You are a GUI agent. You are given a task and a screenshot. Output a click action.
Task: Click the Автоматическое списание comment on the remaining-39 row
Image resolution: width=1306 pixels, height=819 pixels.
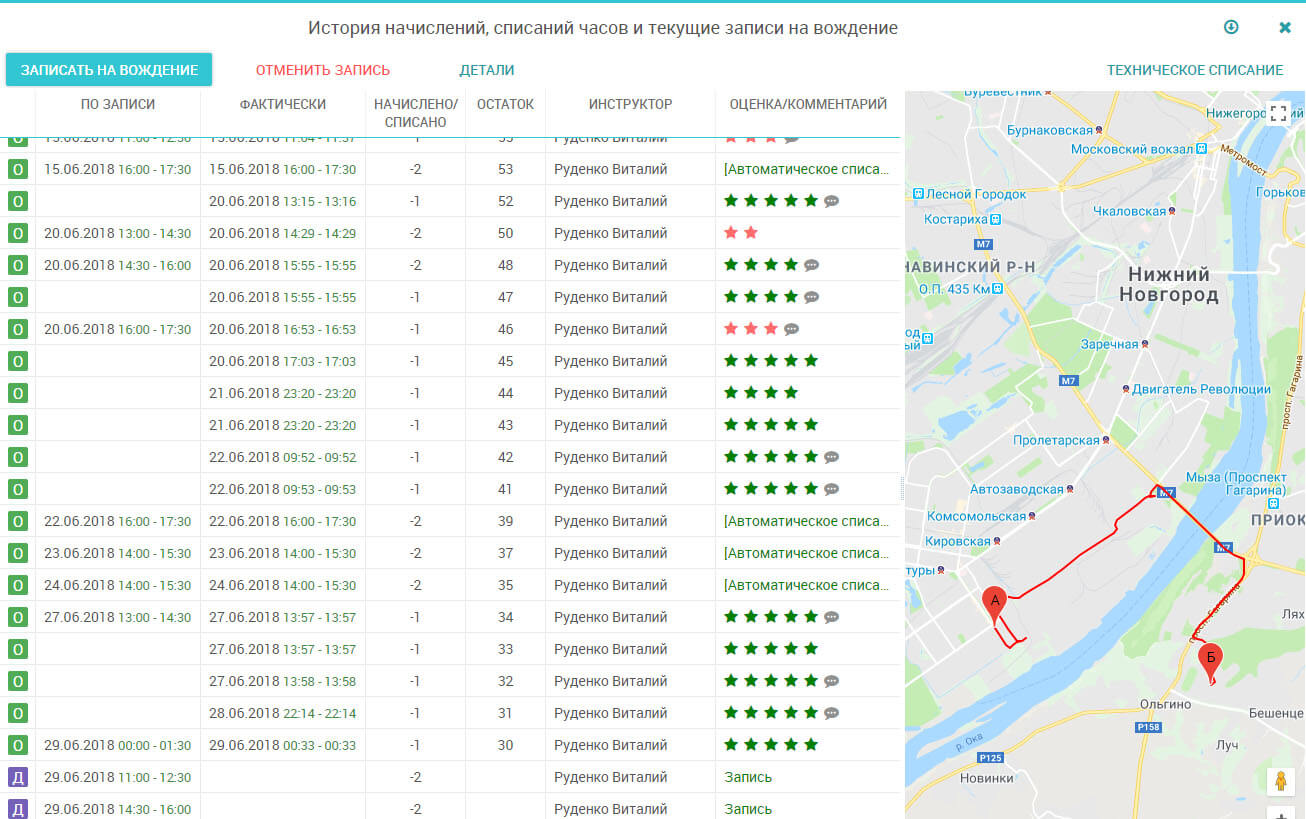click(x=806, y=521)
